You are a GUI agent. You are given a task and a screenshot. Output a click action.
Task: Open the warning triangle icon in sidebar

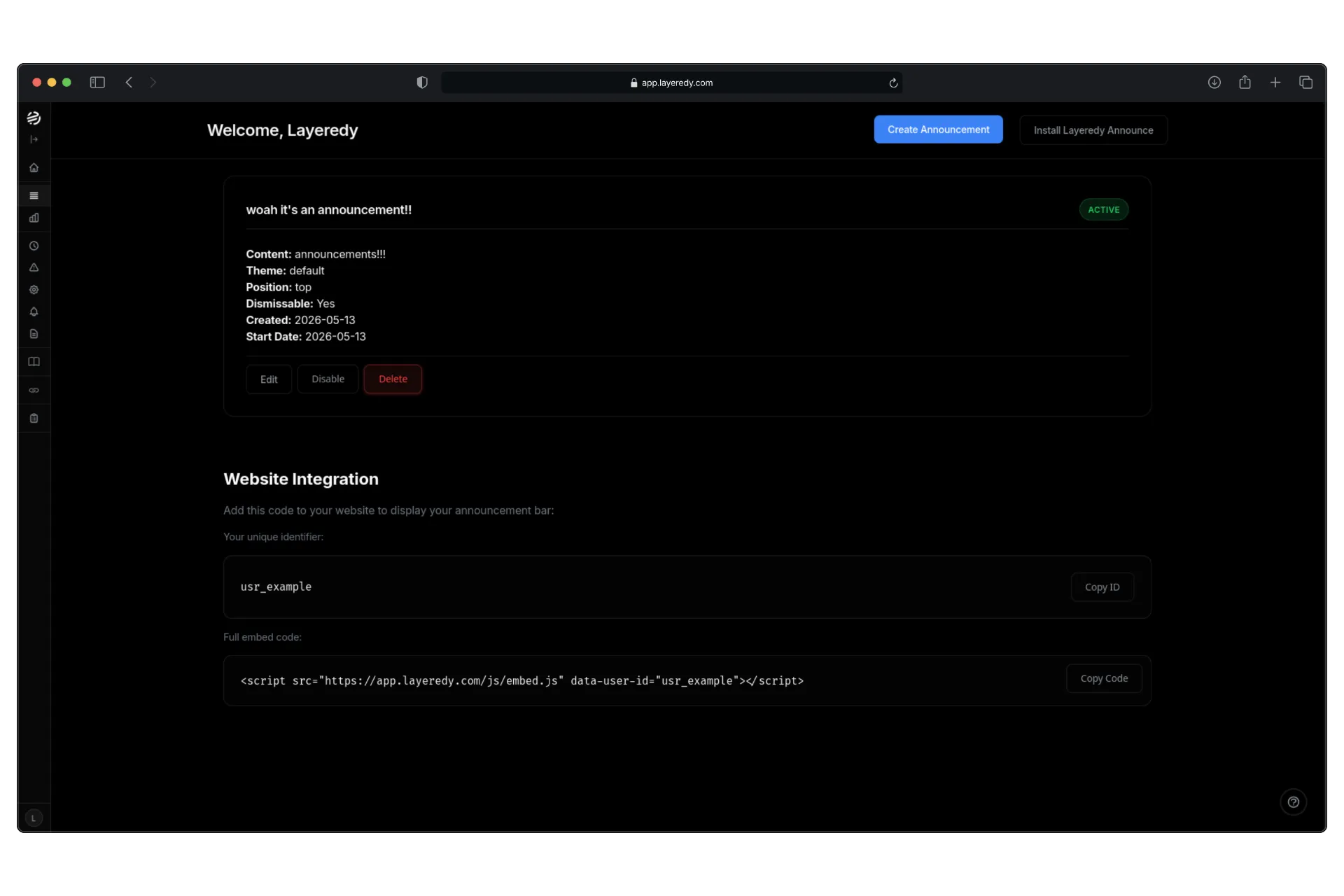pos(34,267)
